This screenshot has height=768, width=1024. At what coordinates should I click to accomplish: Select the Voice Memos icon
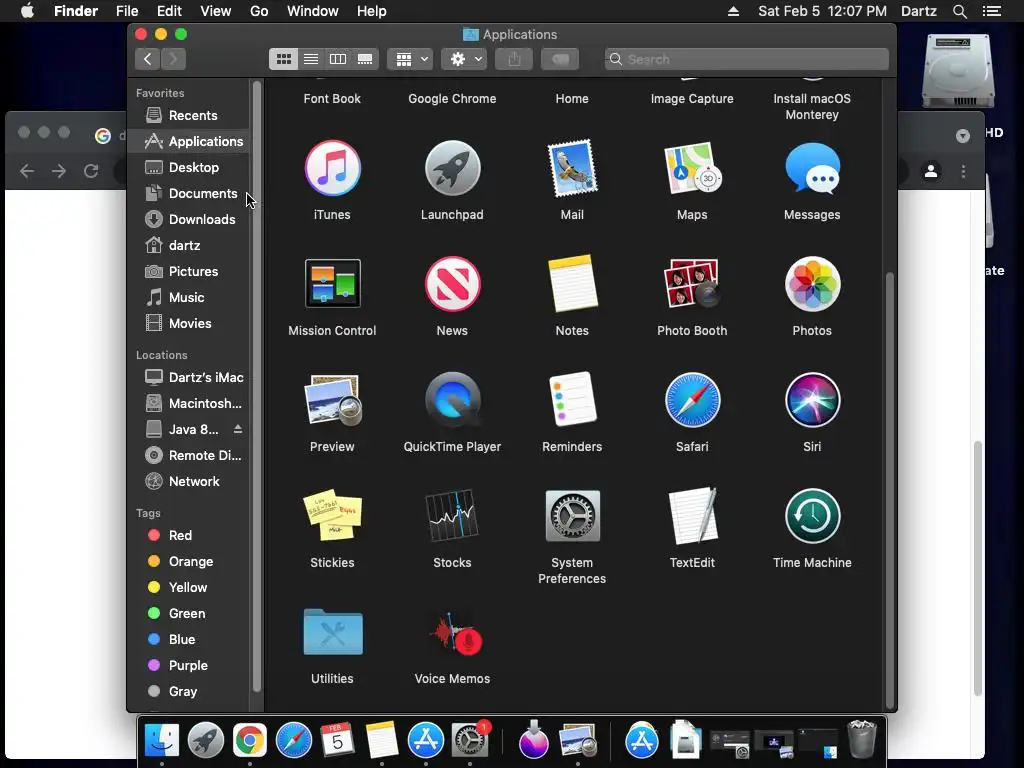point(455,633)
